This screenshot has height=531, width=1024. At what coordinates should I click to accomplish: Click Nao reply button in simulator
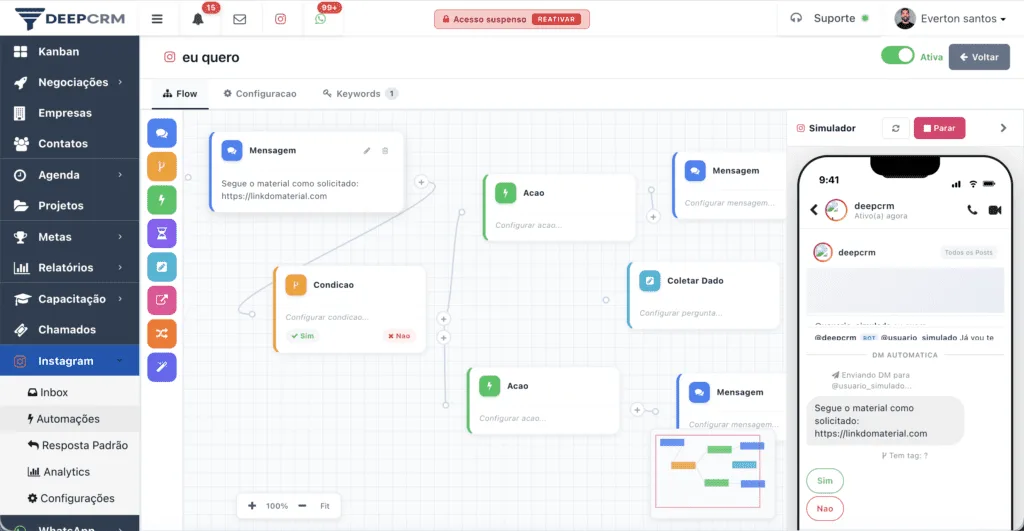click(825, 508)
